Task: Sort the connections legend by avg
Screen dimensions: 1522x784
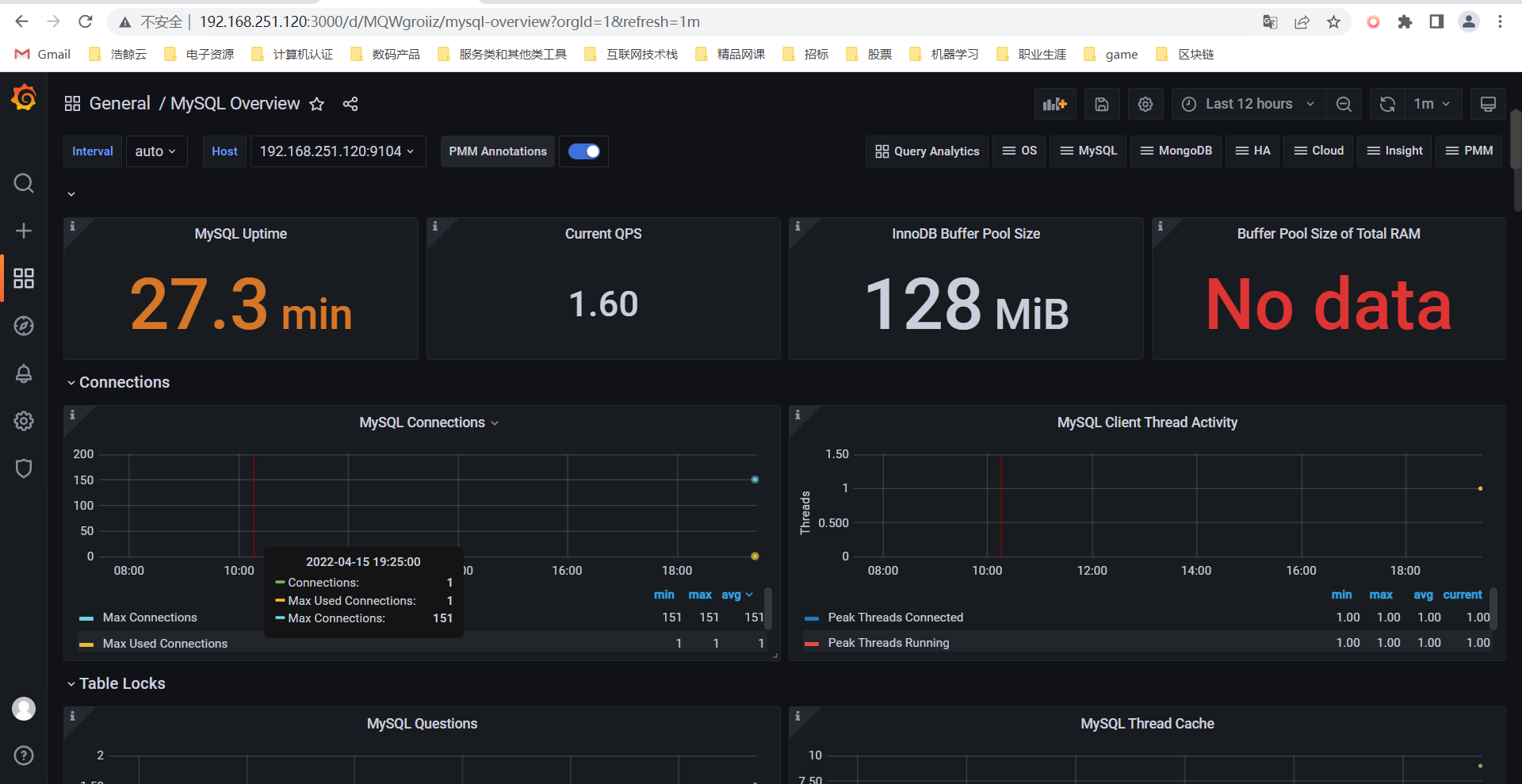Action: click(736, 595)
